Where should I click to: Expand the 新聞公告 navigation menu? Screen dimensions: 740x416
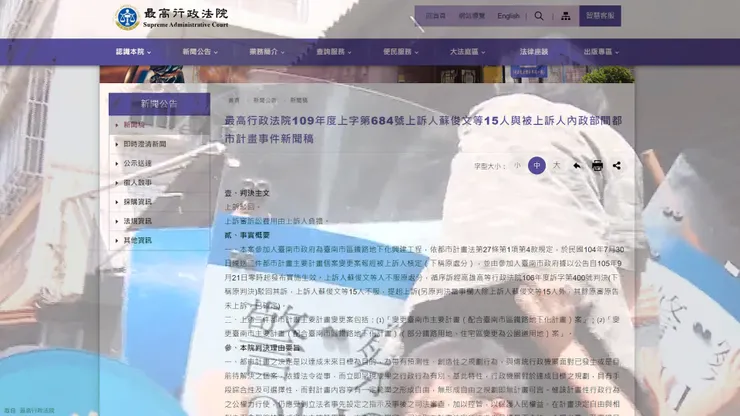point(200,52)
